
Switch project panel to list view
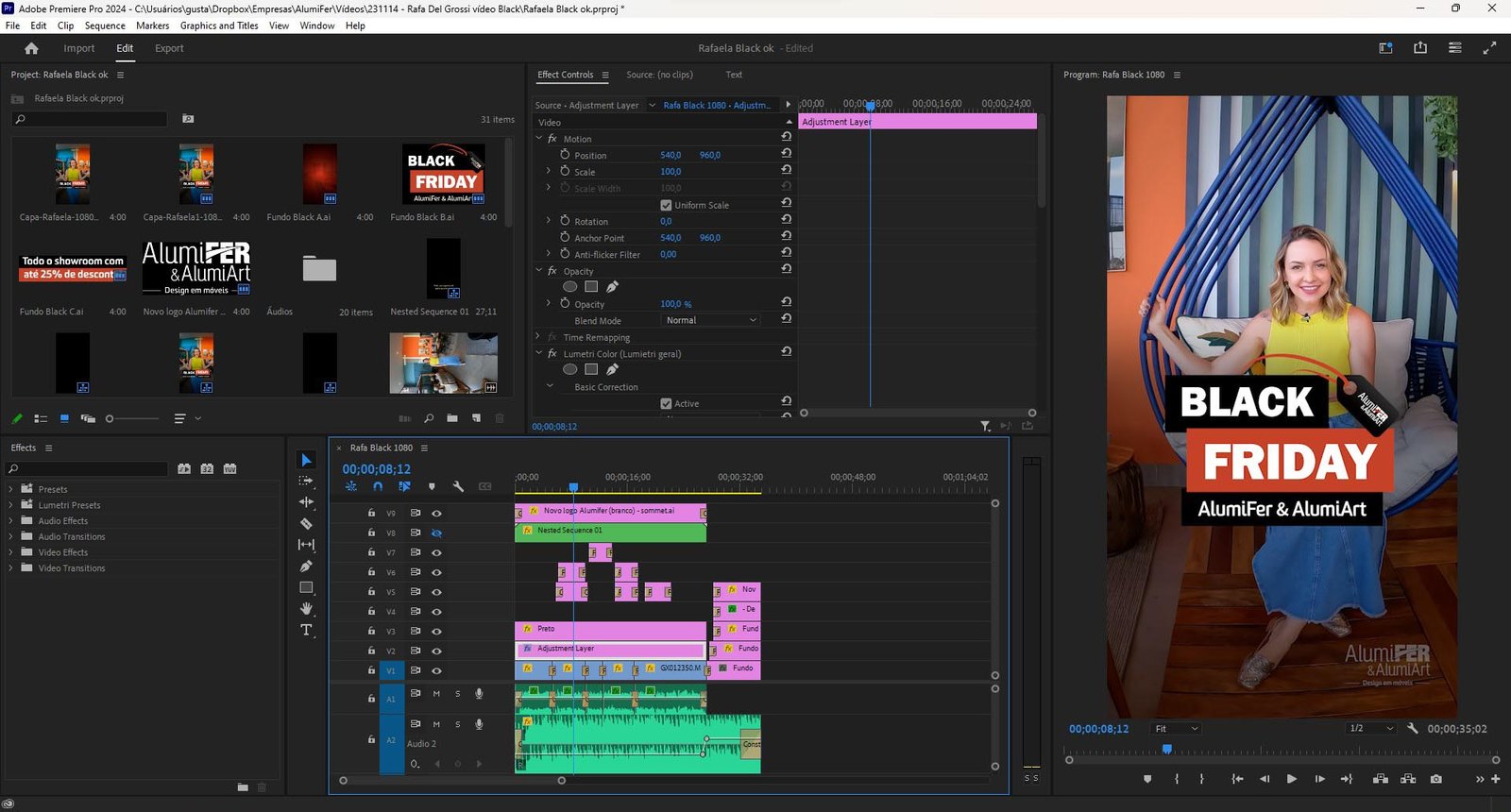(x=41, y=418)
